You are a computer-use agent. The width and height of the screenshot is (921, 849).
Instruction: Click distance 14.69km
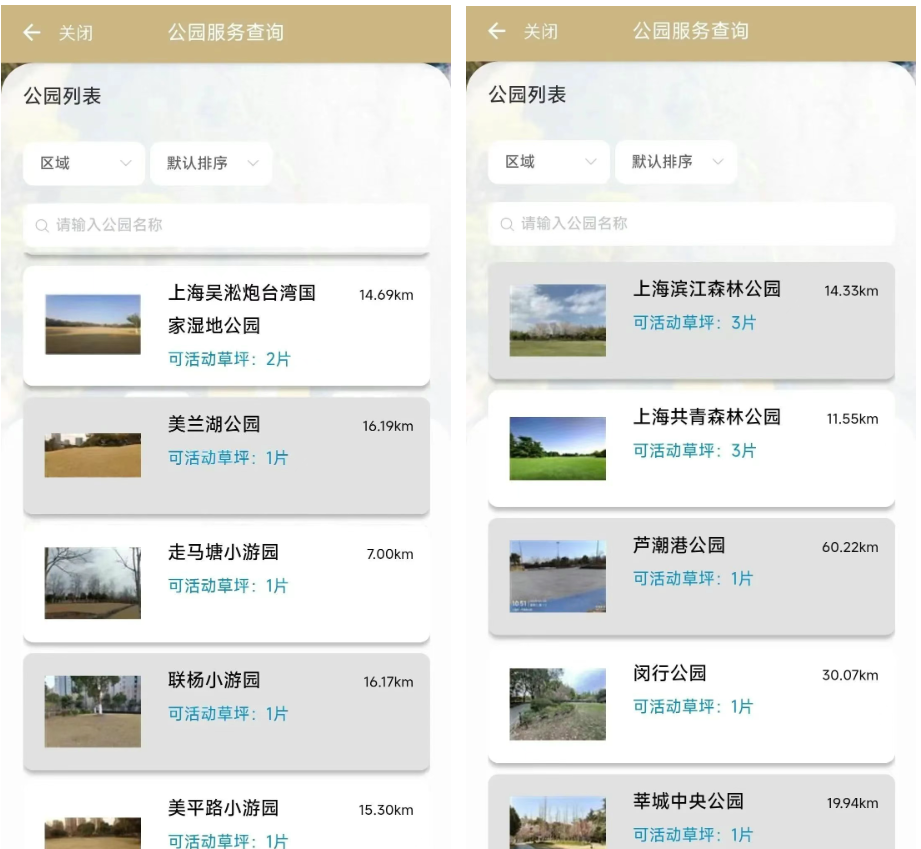(386, 295)
